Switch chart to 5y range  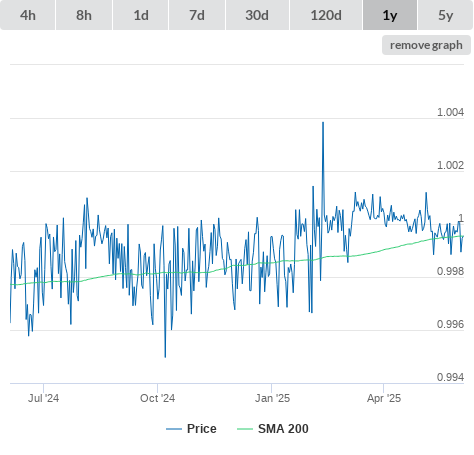[446, 15]
